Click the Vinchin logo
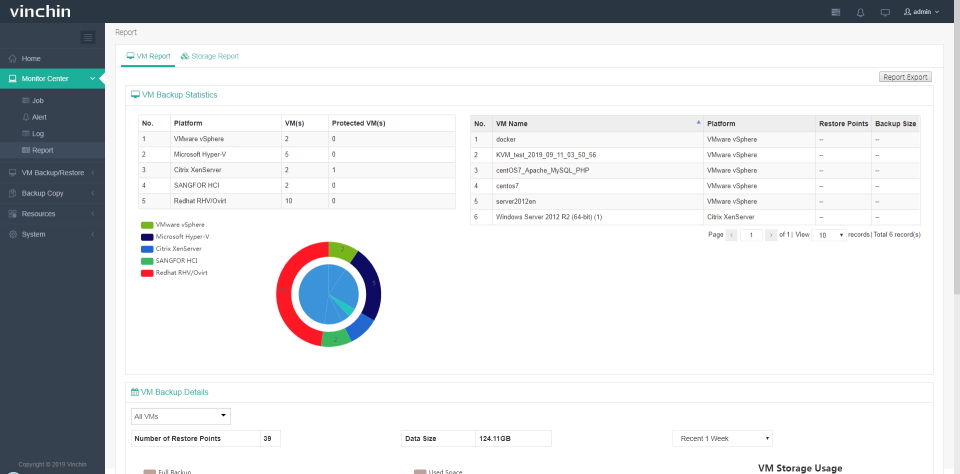The height and width of the screenshot is (474, 960). click(x=40, y=11)
